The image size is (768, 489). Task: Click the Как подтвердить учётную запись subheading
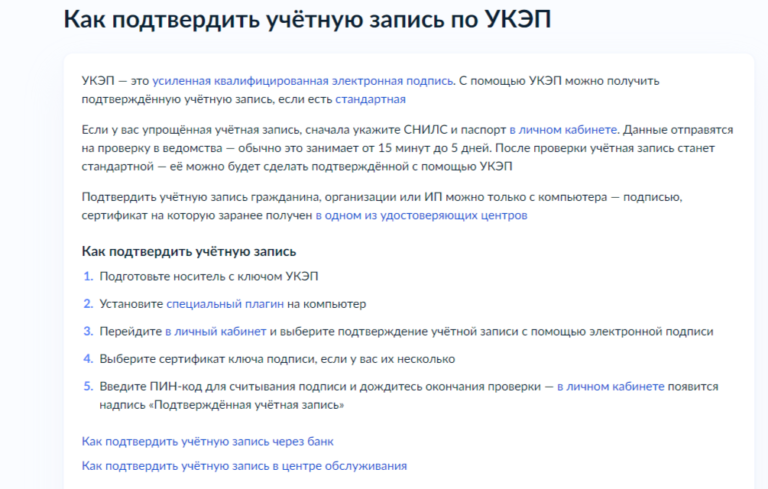(188, 251)
